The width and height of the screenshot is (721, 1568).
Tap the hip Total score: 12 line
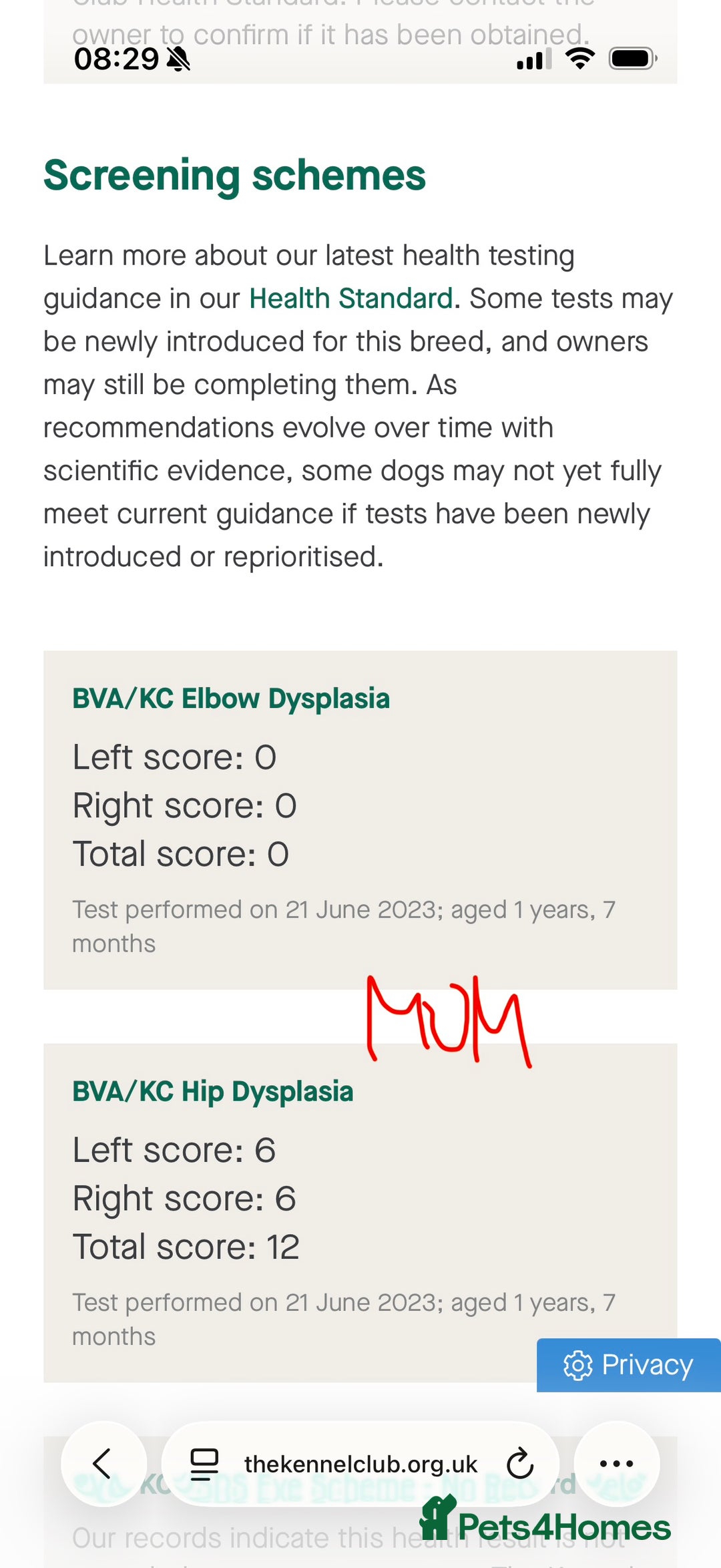186,1247
